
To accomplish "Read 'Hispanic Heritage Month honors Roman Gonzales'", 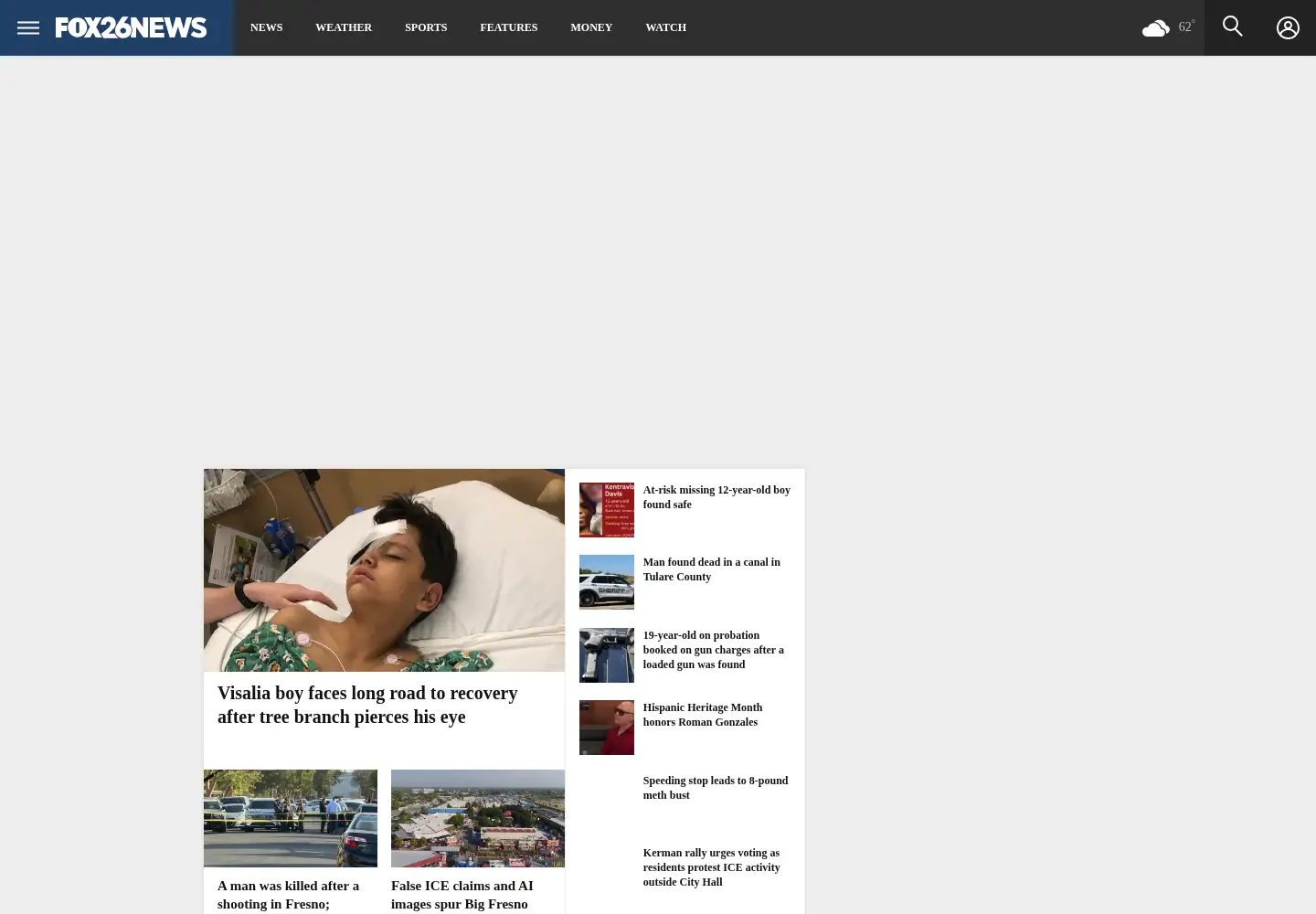I will point(703,715).
